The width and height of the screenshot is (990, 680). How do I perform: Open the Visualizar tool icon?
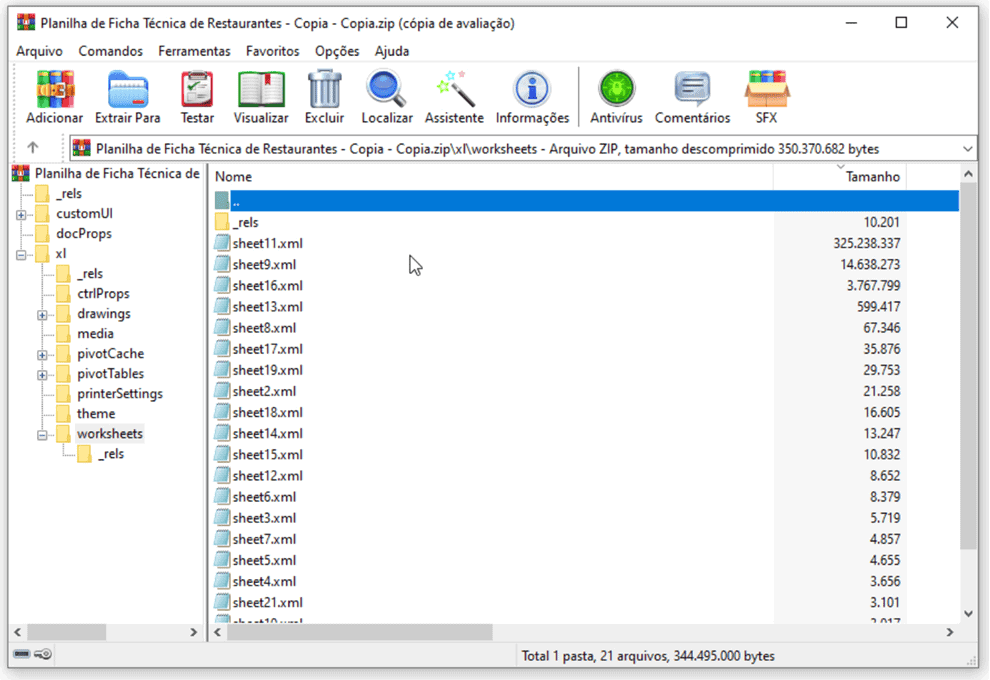pos(260,90)
